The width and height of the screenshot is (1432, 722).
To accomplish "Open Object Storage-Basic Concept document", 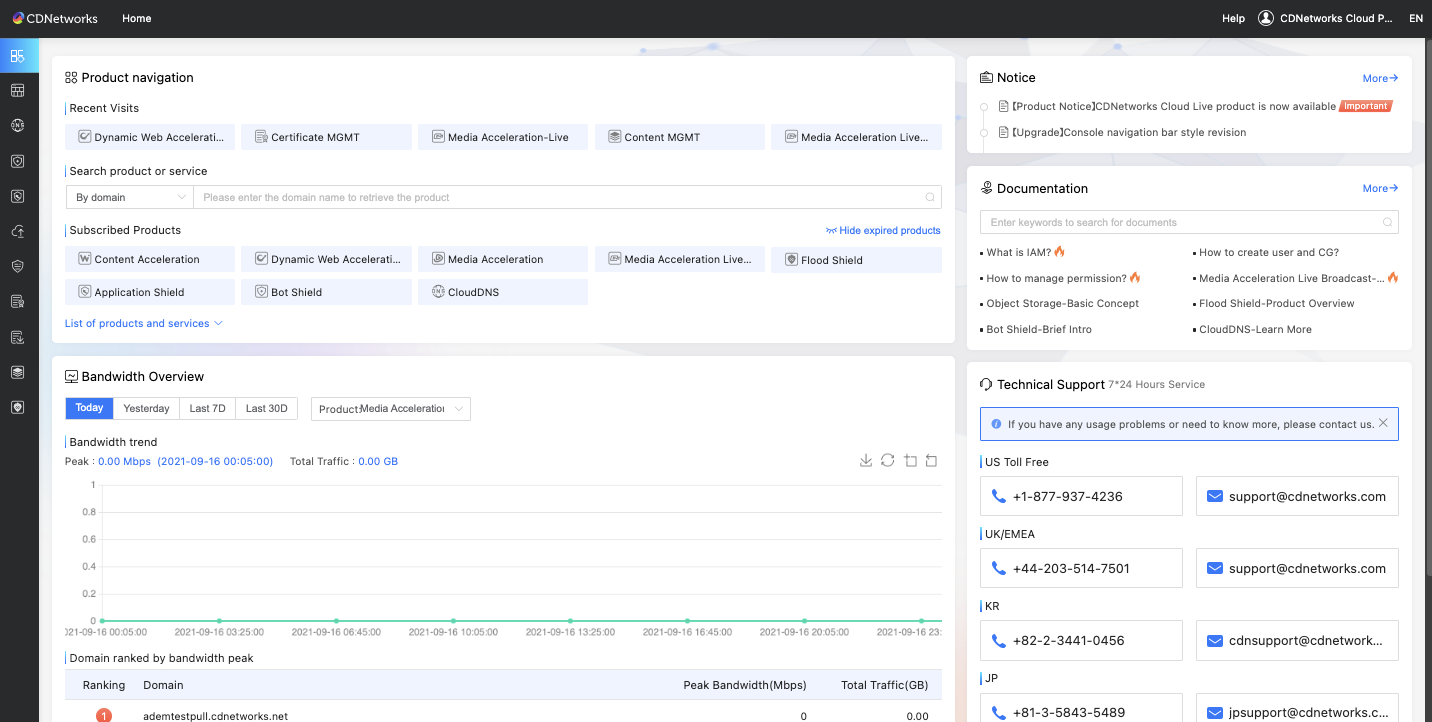I will point(1062,303).
